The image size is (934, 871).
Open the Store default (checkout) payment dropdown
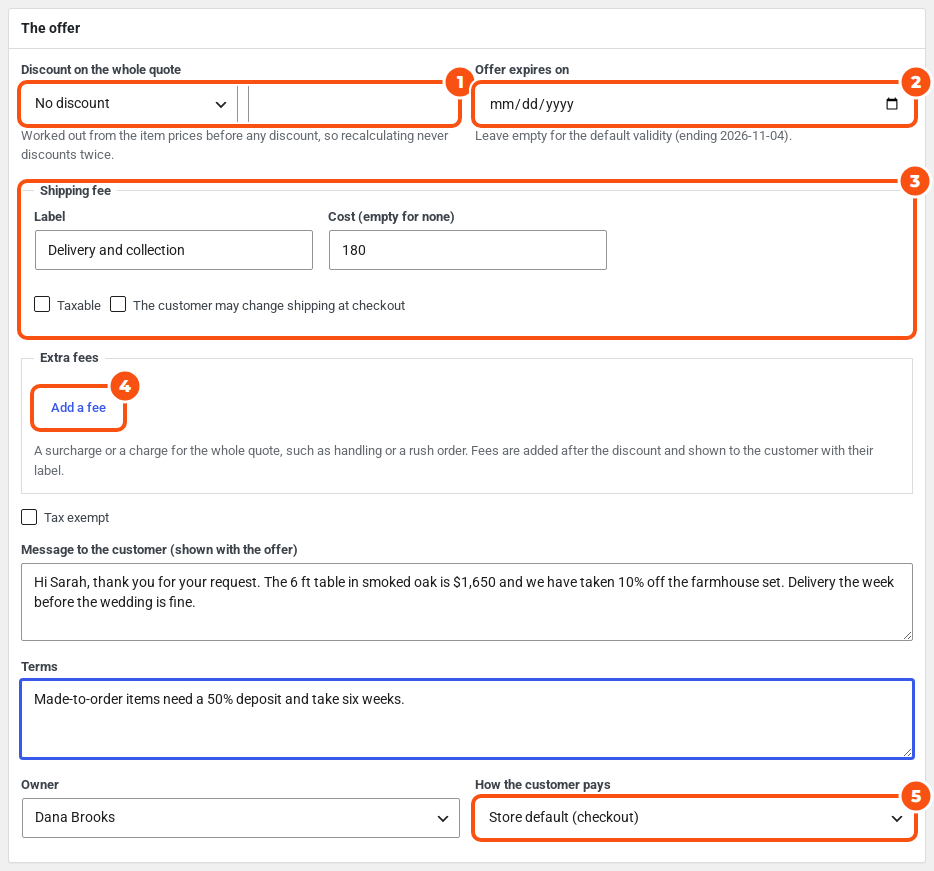coord(694,817)
